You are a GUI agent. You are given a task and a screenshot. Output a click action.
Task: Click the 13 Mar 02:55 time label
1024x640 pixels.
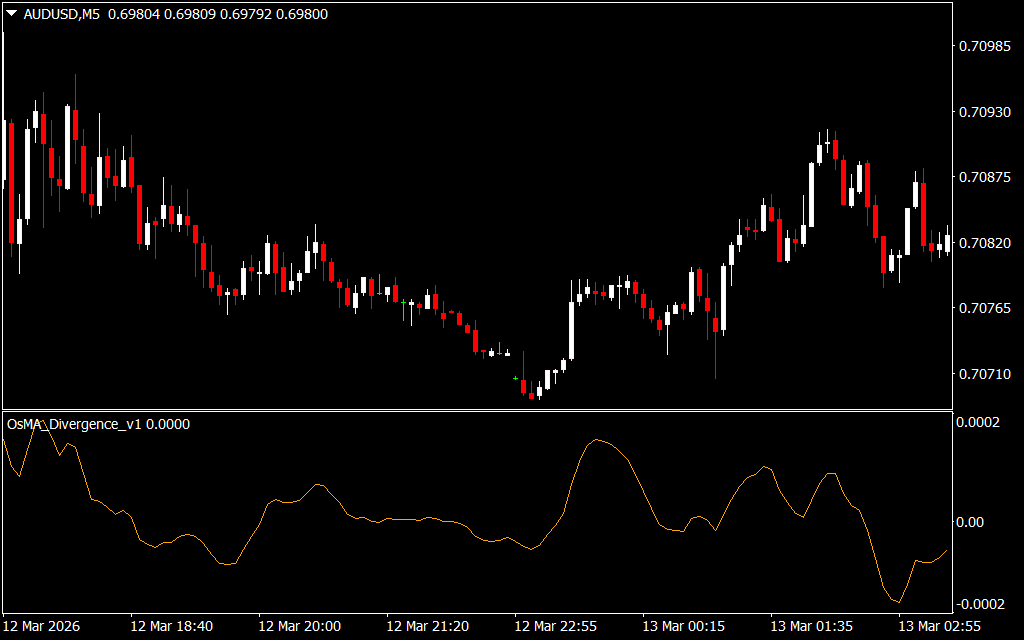[939, 626]
